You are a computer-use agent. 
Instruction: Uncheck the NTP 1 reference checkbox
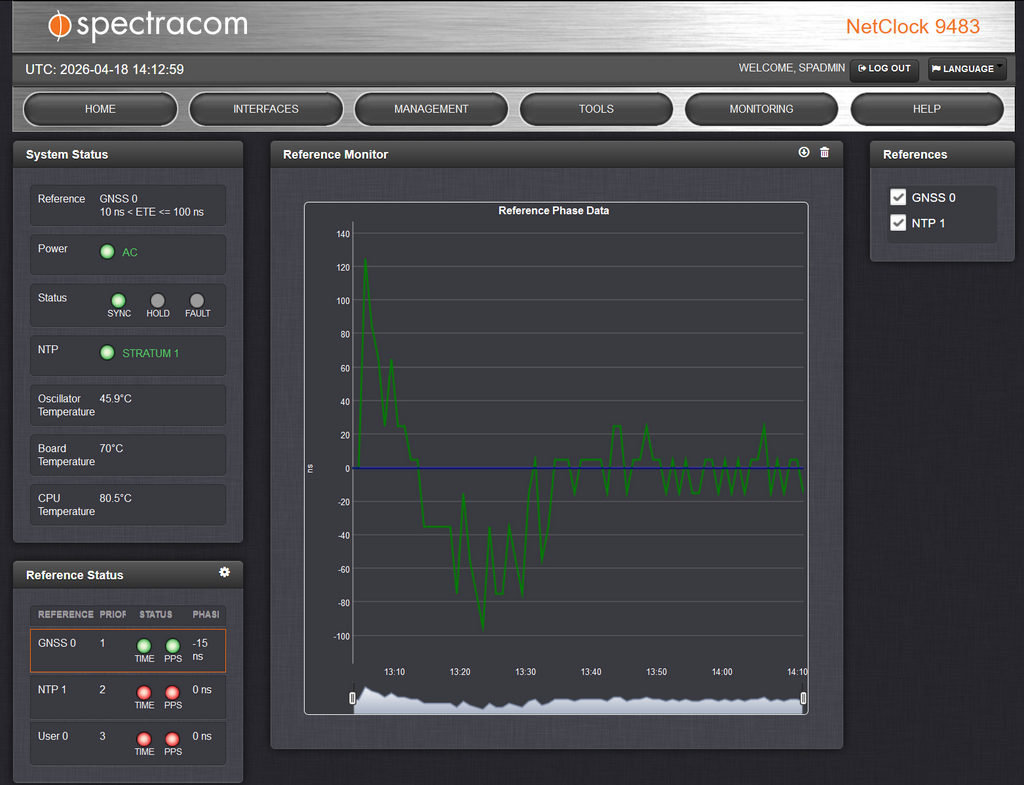click(x=898, y=223)
